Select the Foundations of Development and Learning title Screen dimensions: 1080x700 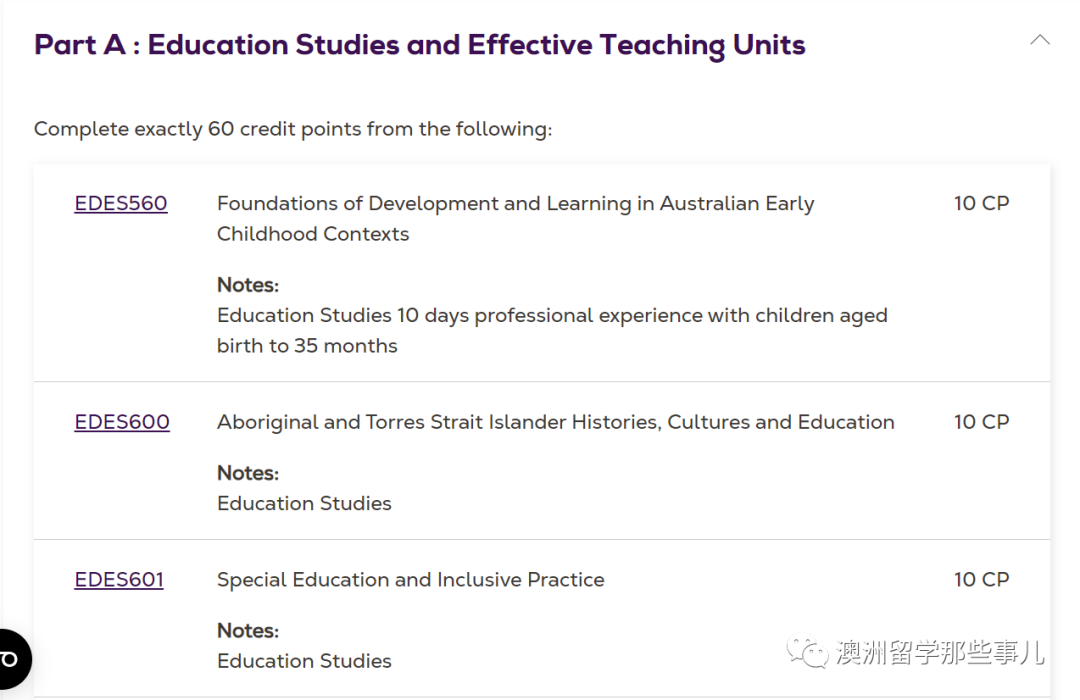pos(515,218)
